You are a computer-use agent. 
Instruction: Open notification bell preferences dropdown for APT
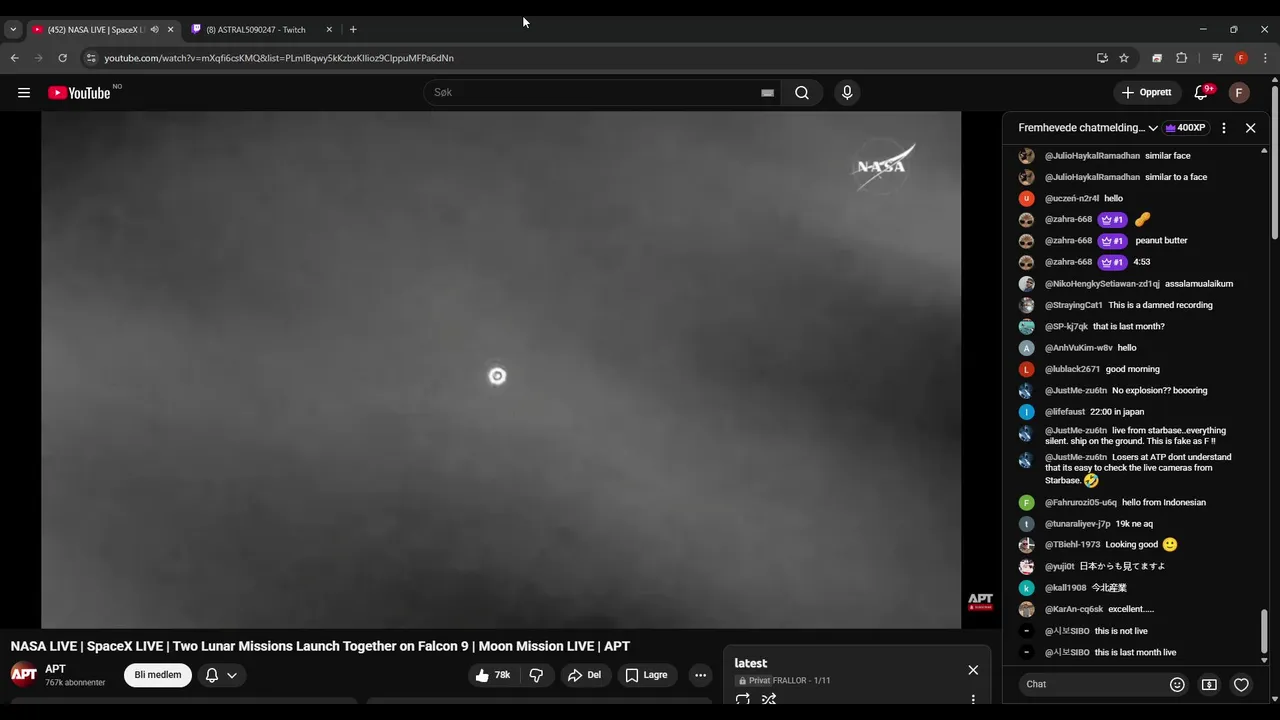[x=220, y=675]
